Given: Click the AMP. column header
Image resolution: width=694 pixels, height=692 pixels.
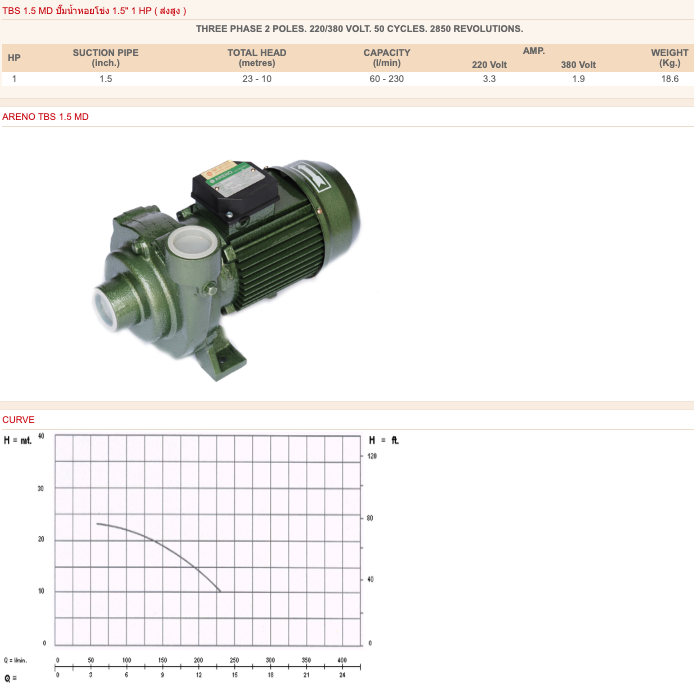Looking at the screenshot, I should 534,51.
